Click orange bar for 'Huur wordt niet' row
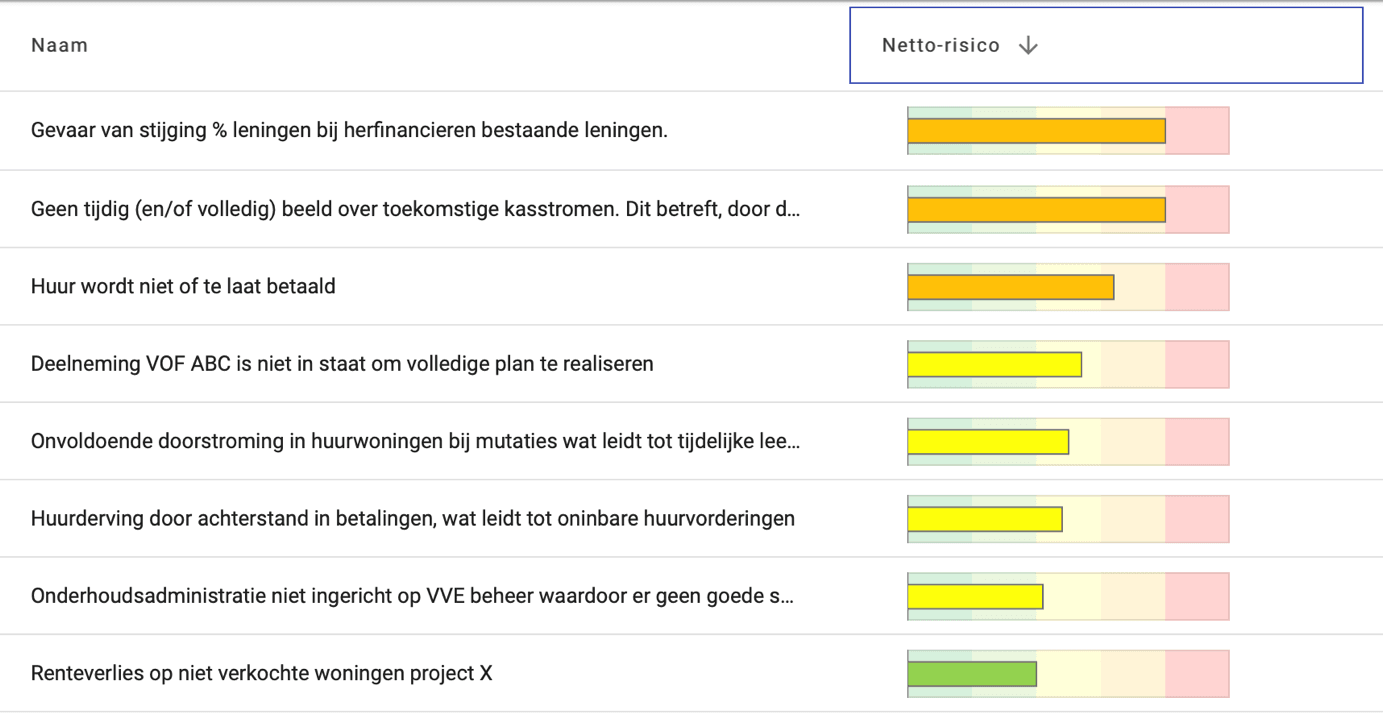Viewport: 1383px width, 719px height. pos(1011,287)
